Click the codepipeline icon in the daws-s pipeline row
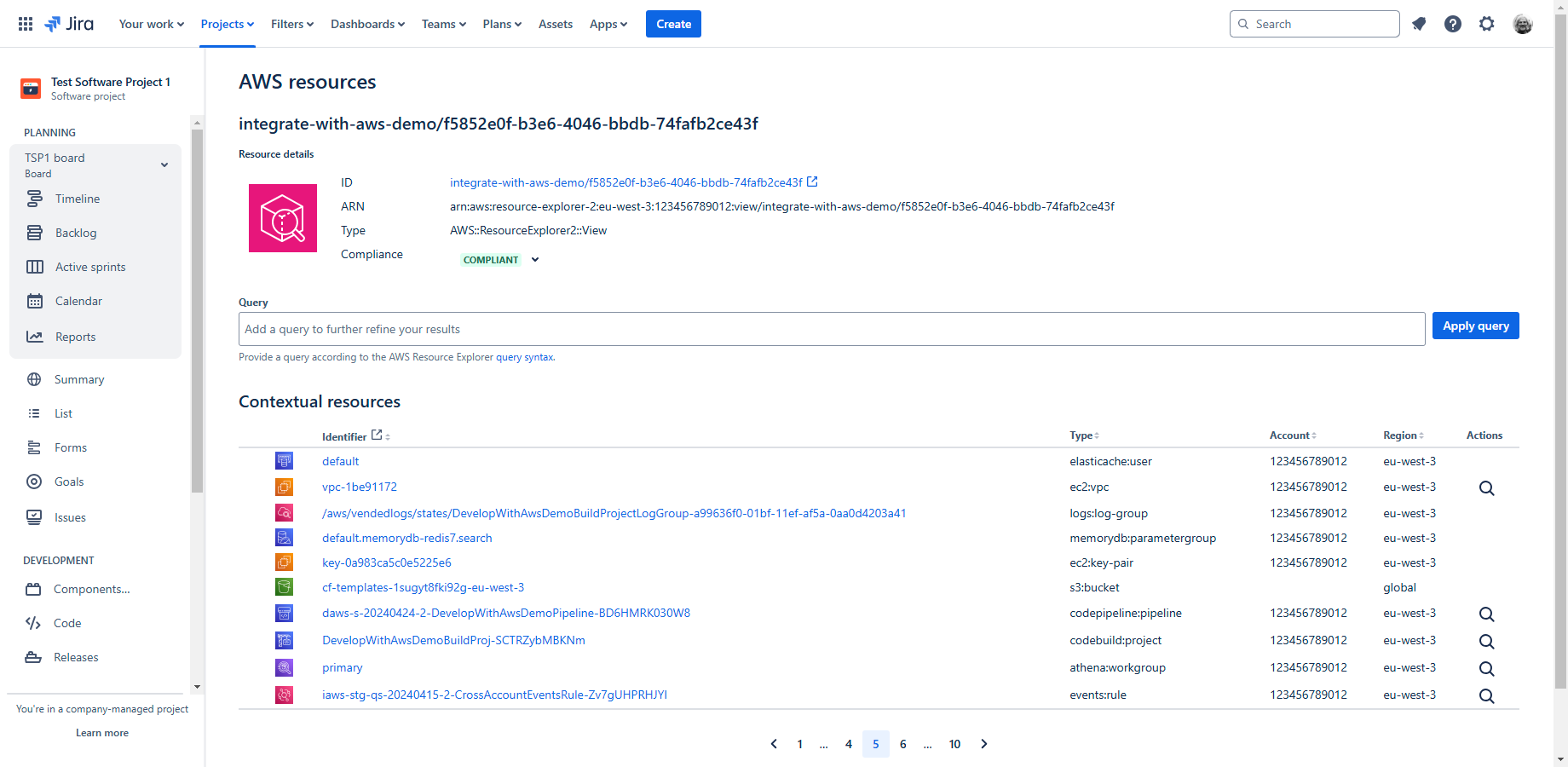This screenshot has width=1568, height=767. point(284,613)
